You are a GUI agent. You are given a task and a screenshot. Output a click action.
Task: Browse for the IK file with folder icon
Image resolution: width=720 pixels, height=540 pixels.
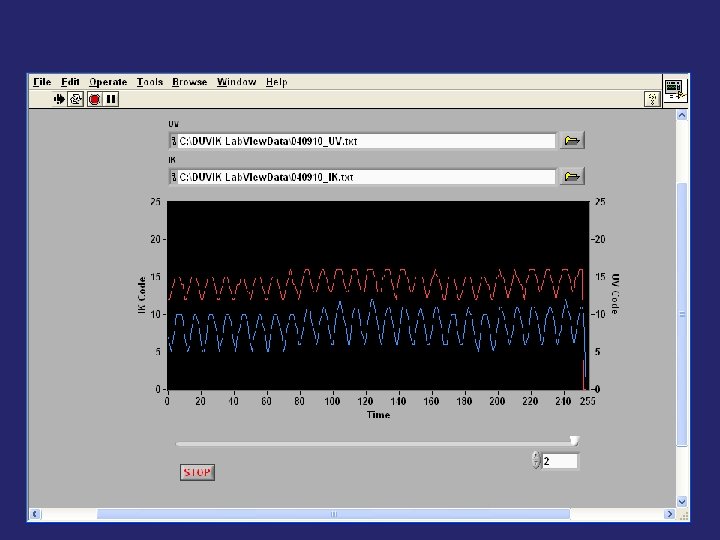click(572, 176)
